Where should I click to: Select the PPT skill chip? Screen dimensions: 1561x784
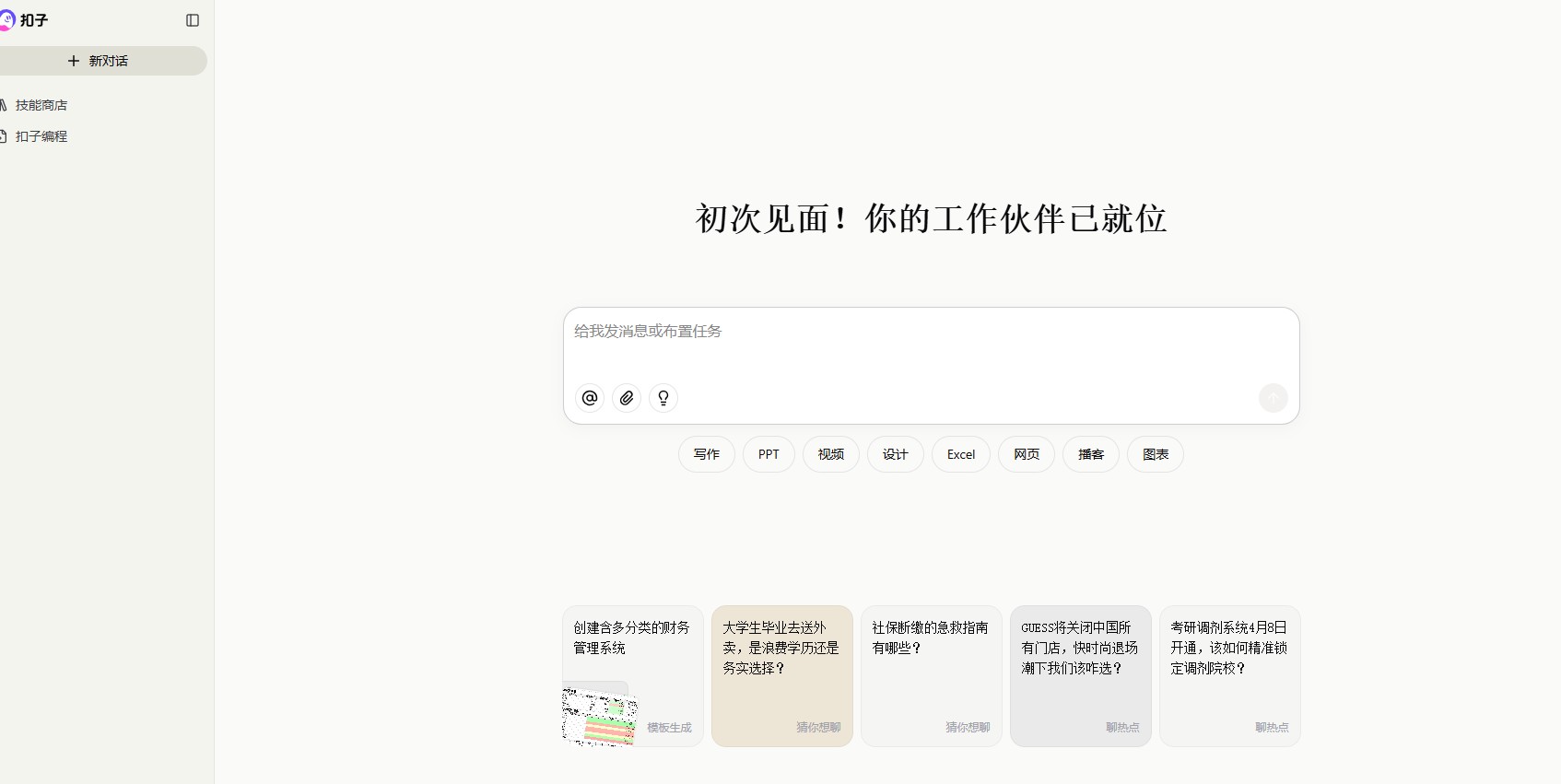tap(769, 454)
